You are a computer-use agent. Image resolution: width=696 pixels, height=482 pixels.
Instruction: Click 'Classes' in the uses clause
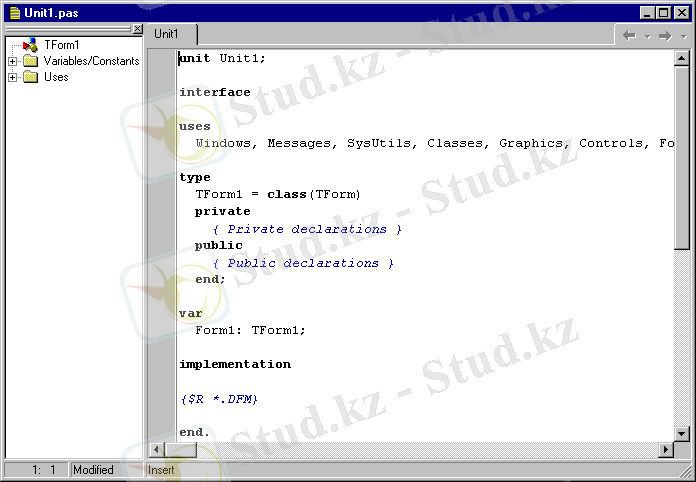455,143
